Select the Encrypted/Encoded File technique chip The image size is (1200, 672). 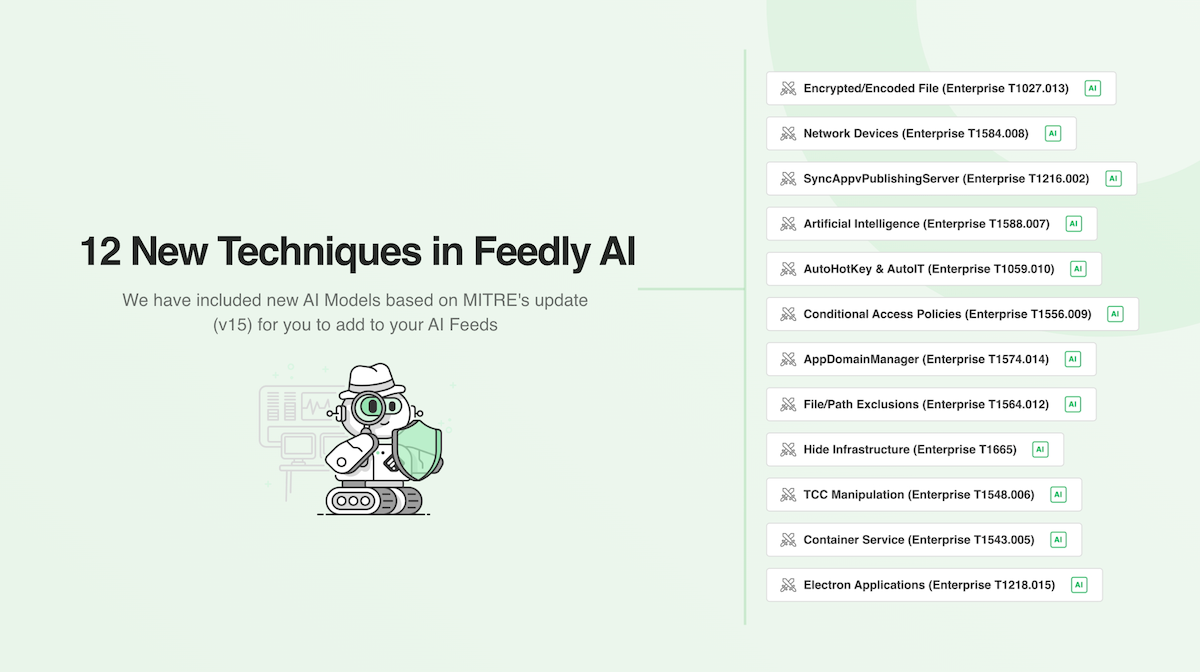(x=941, y=88)
